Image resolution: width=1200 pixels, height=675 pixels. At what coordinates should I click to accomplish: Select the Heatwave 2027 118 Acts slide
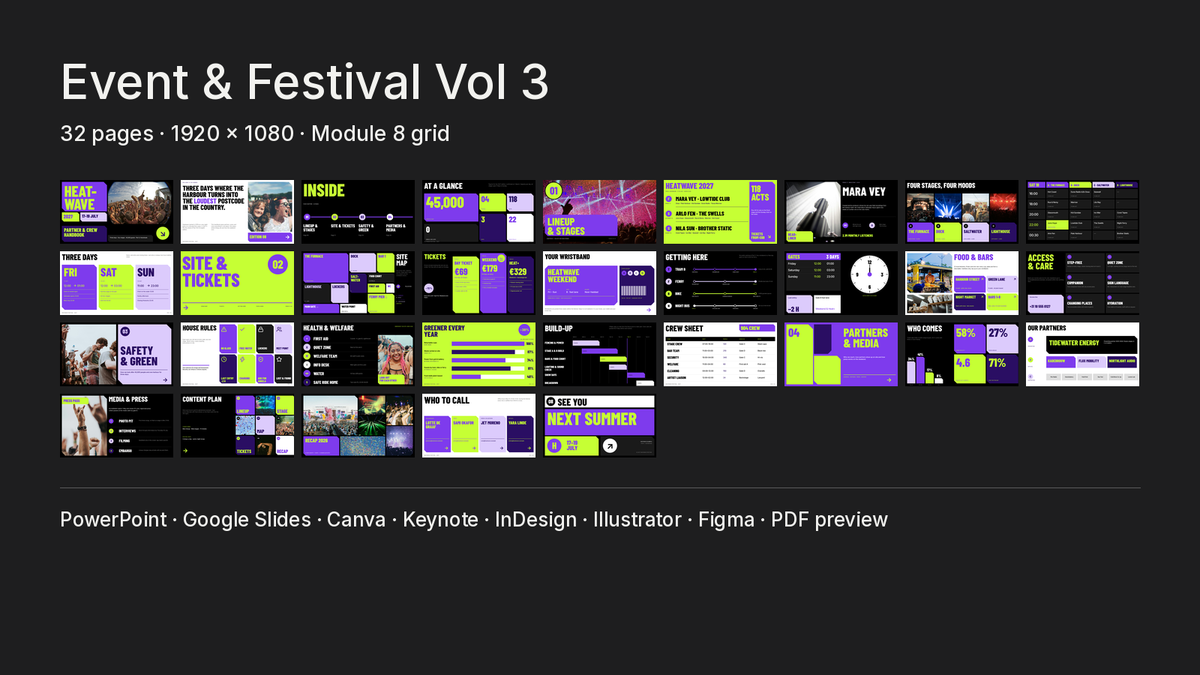point(720,212)
